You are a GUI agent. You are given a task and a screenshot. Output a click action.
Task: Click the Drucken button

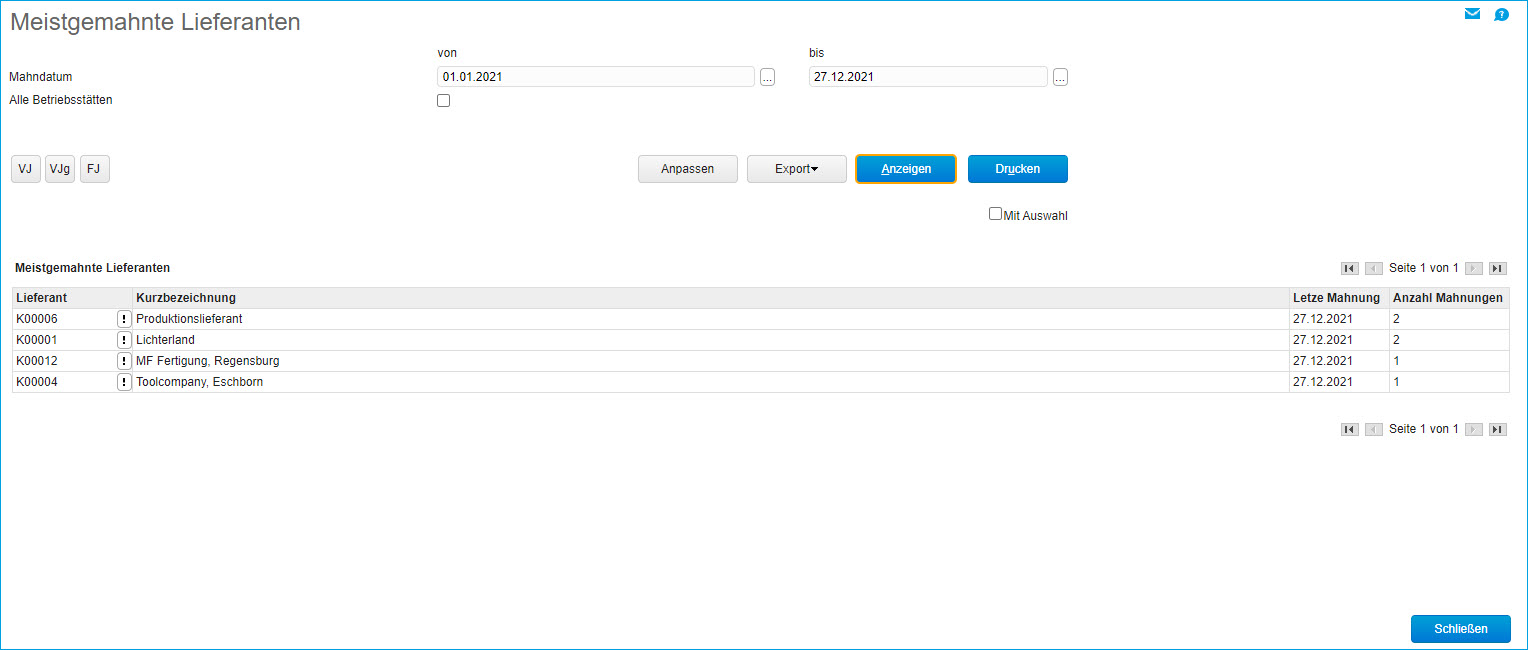1018,169
